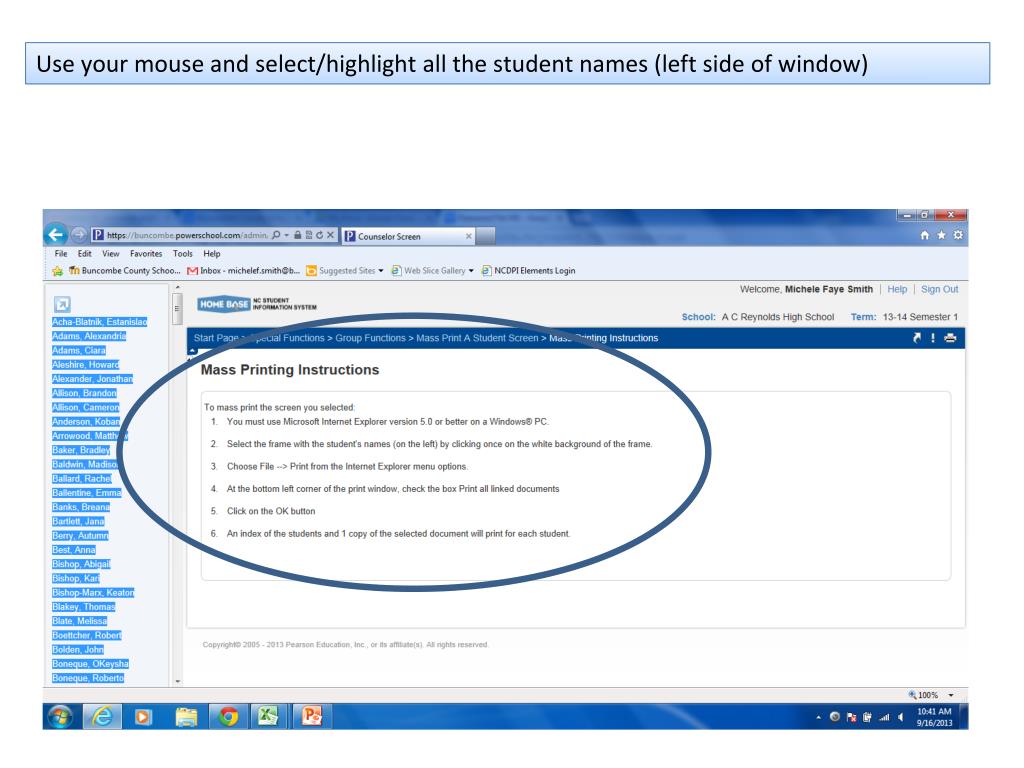Viewport: 1024px width, 768px height.
Task: Open the Favorites menu
Action: [146, 254]
